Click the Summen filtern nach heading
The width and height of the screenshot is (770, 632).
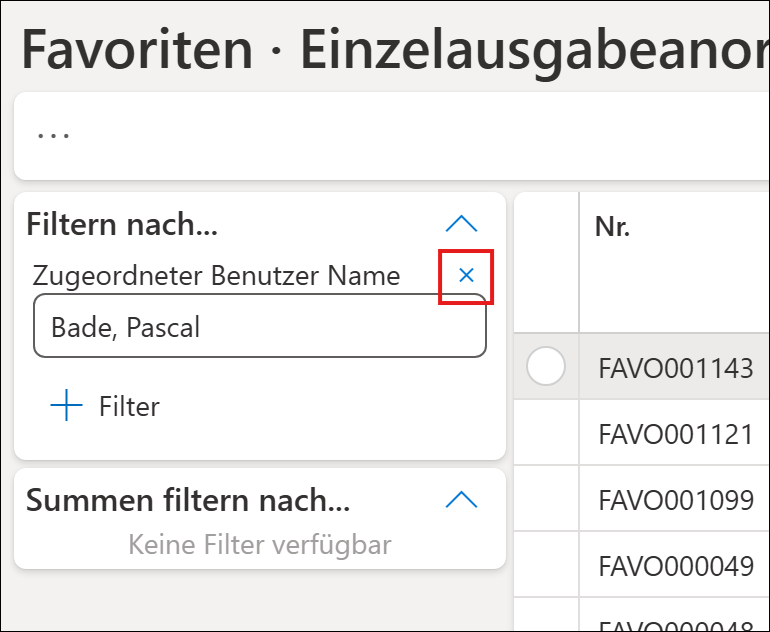coord(188,500)
